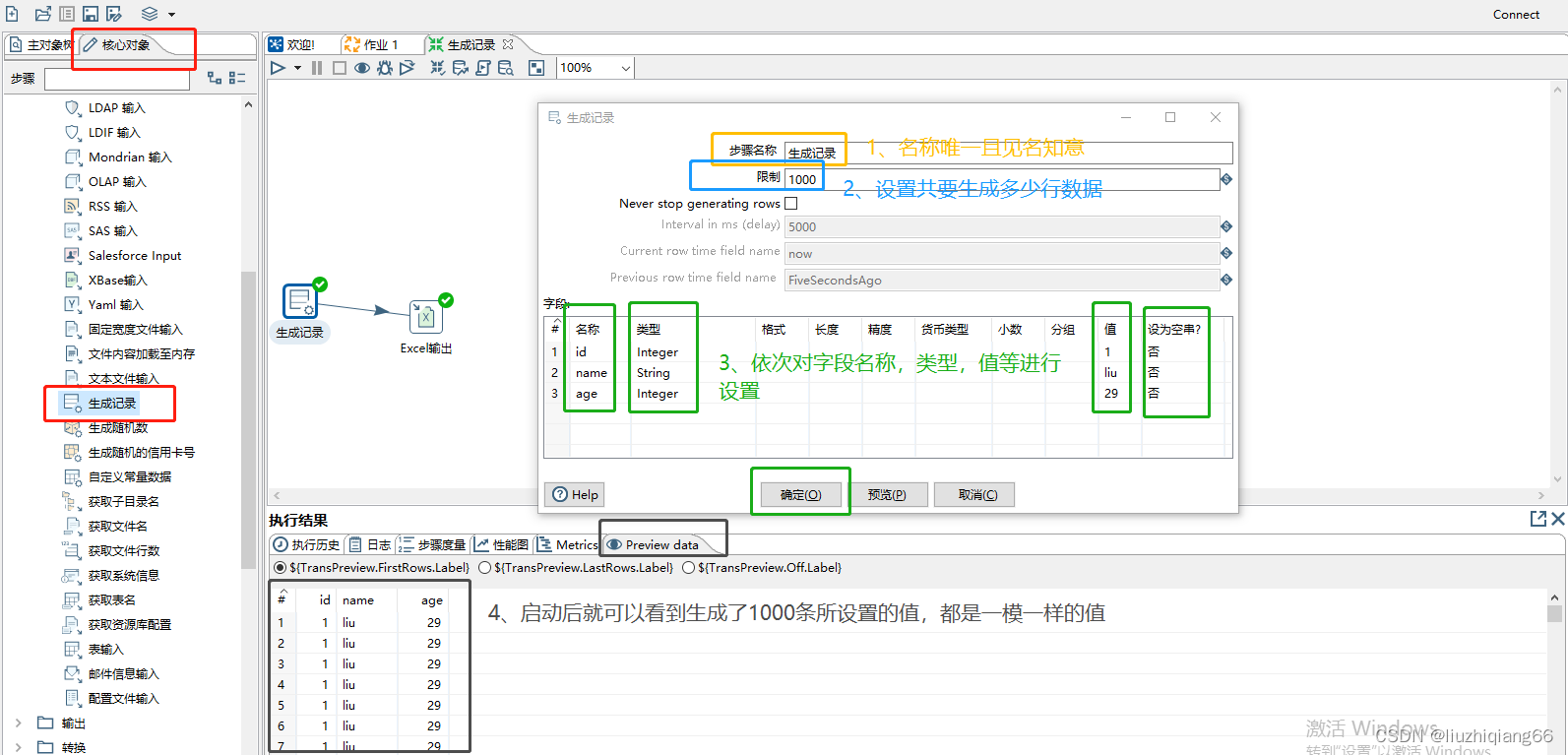Click the Excel输出 step on canvas
Screen dimensions: 1568x755
point(425,317)
